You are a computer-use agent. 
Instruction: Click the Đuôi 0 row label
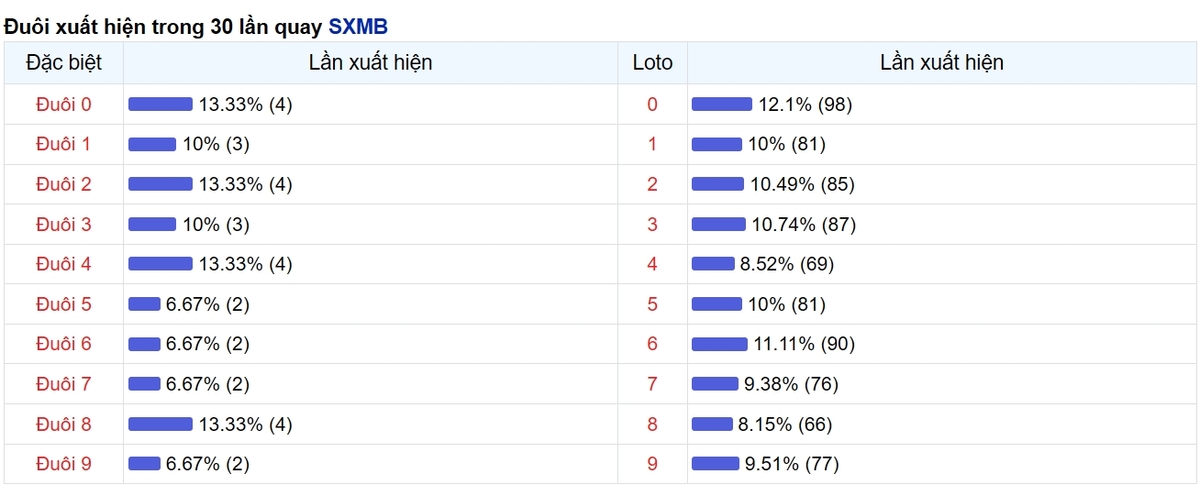coord(63,104)
